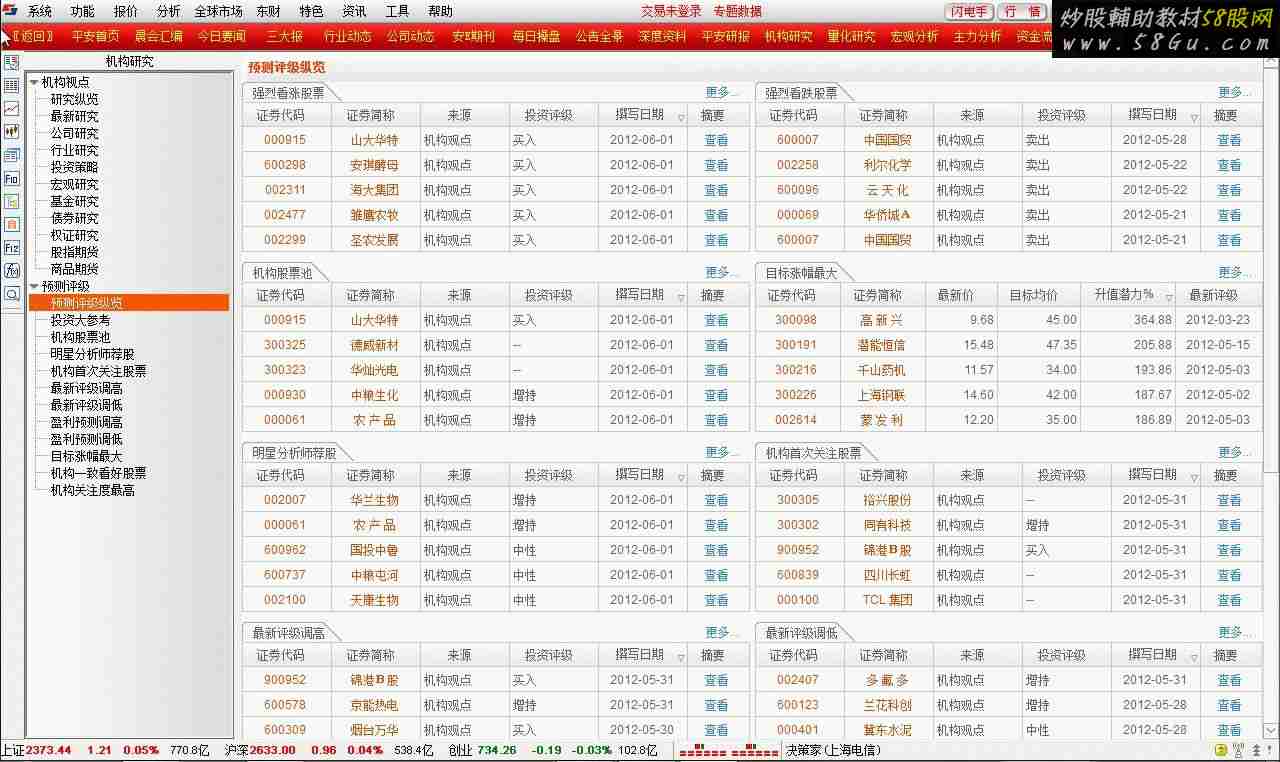Open the 系统 menu
Image resolution: width=1280 pixels, height=762 pixels.
click(x=40, y=12)
